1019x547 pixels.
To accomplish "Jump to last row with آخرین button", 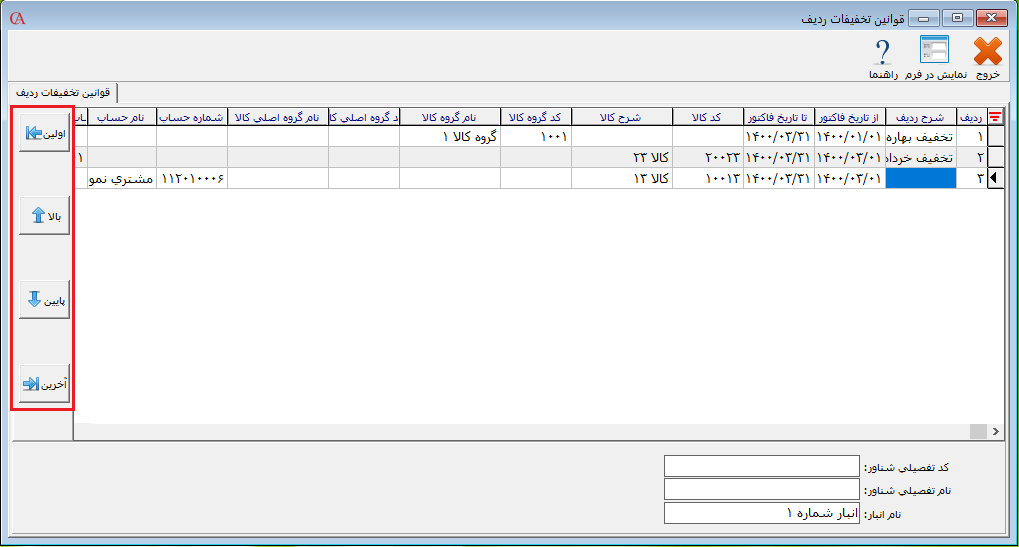I will (44, 383).
